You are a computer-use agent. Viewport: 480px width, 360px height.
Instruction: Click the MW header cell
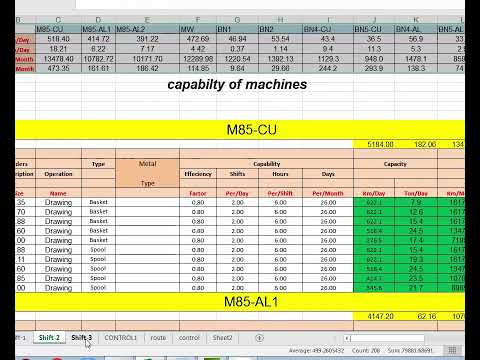[198, 29]
